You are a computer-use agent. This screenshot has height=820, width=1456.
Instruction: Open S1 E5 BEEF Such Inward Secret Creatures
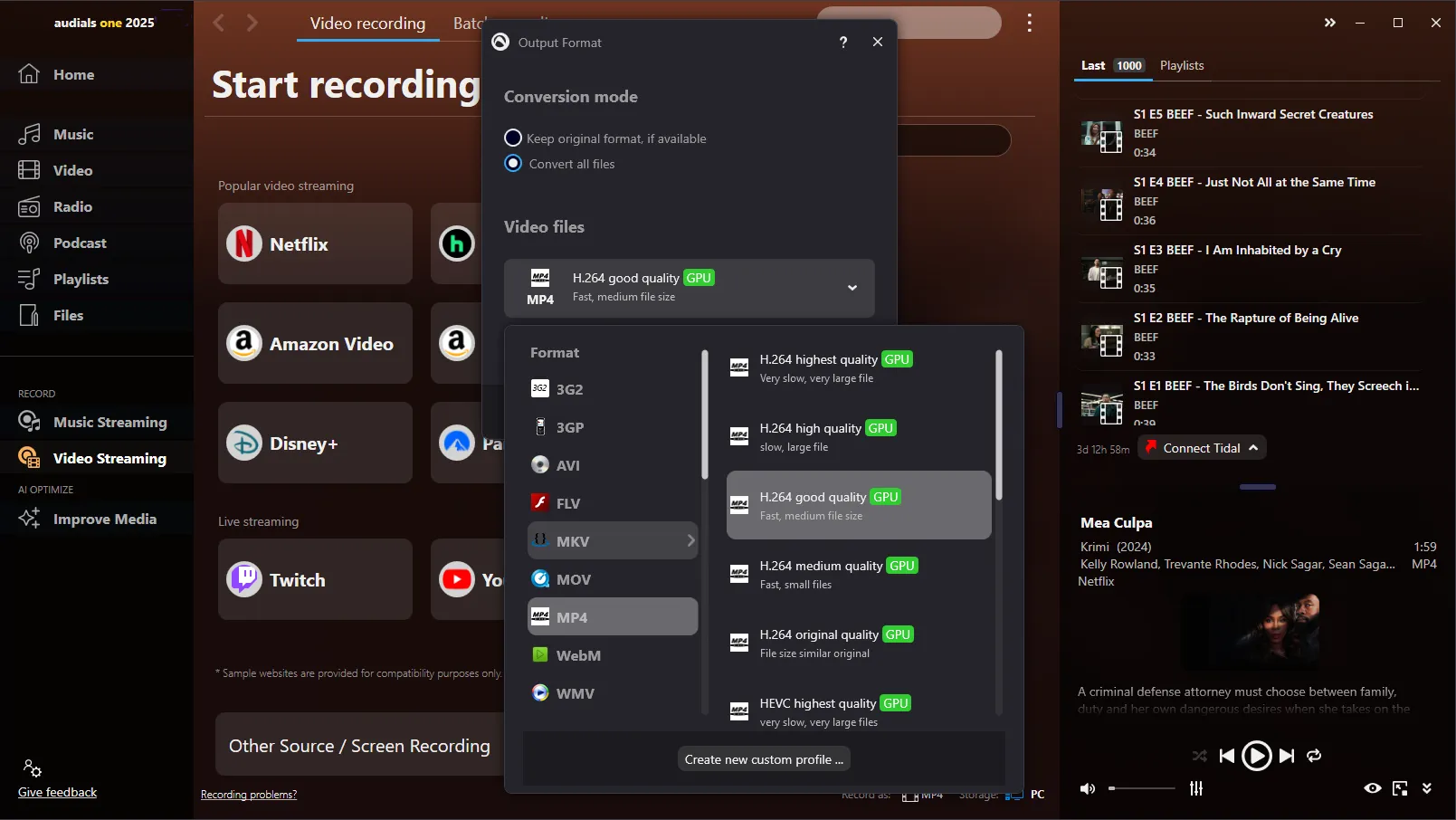[x=1251, y=133]
